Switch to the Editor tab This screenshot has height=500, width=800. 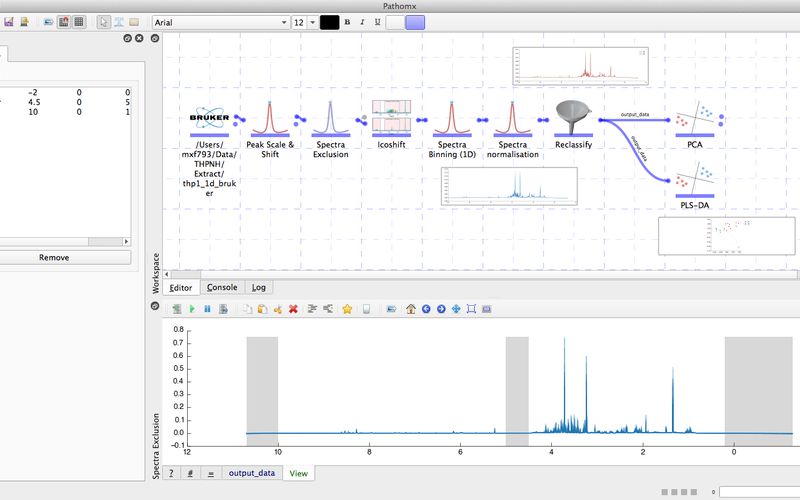[x=181, y=288]
